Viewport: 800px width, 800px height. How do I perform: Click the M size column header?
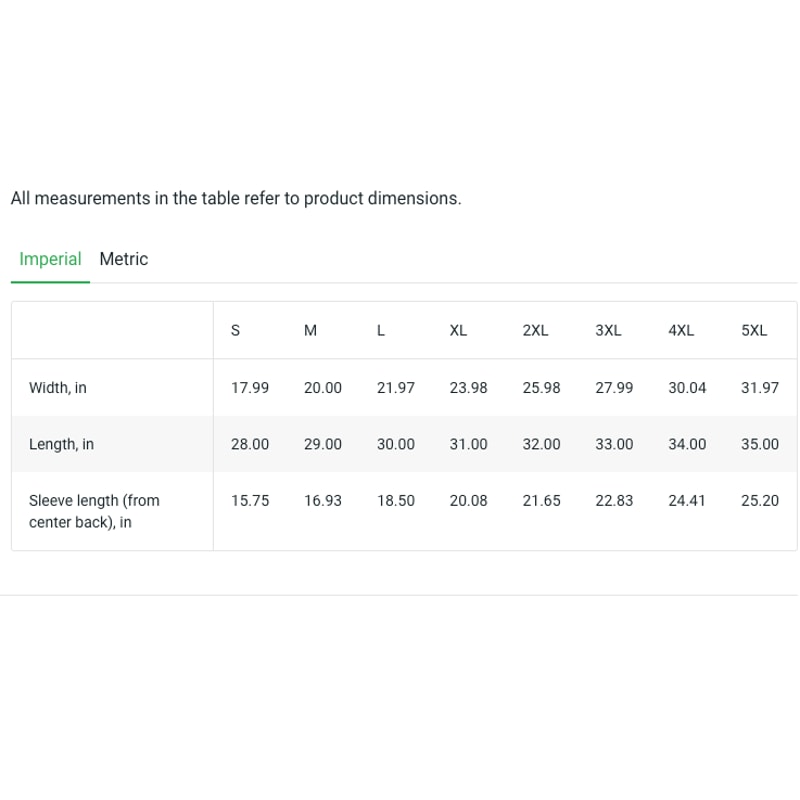coord(310,331)
